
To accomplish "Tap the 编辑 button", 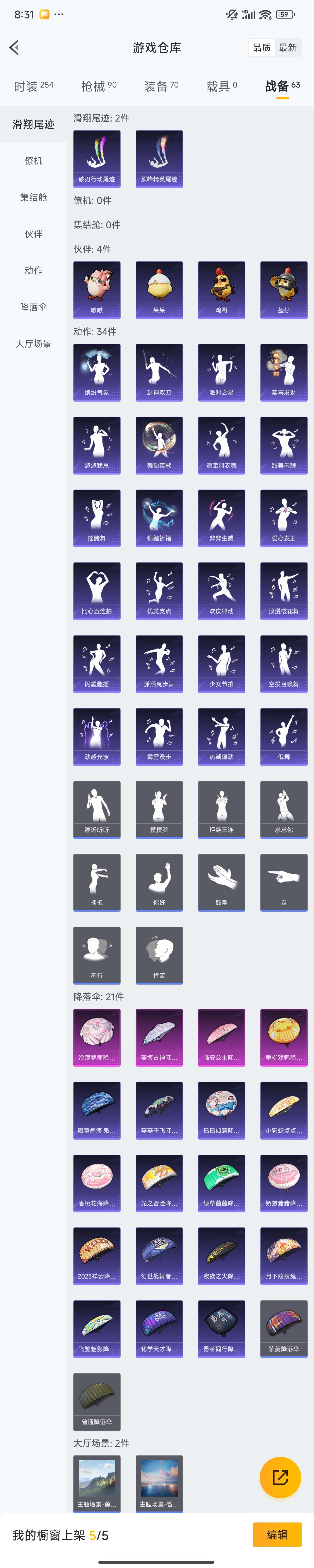I will pos(277,1534).
